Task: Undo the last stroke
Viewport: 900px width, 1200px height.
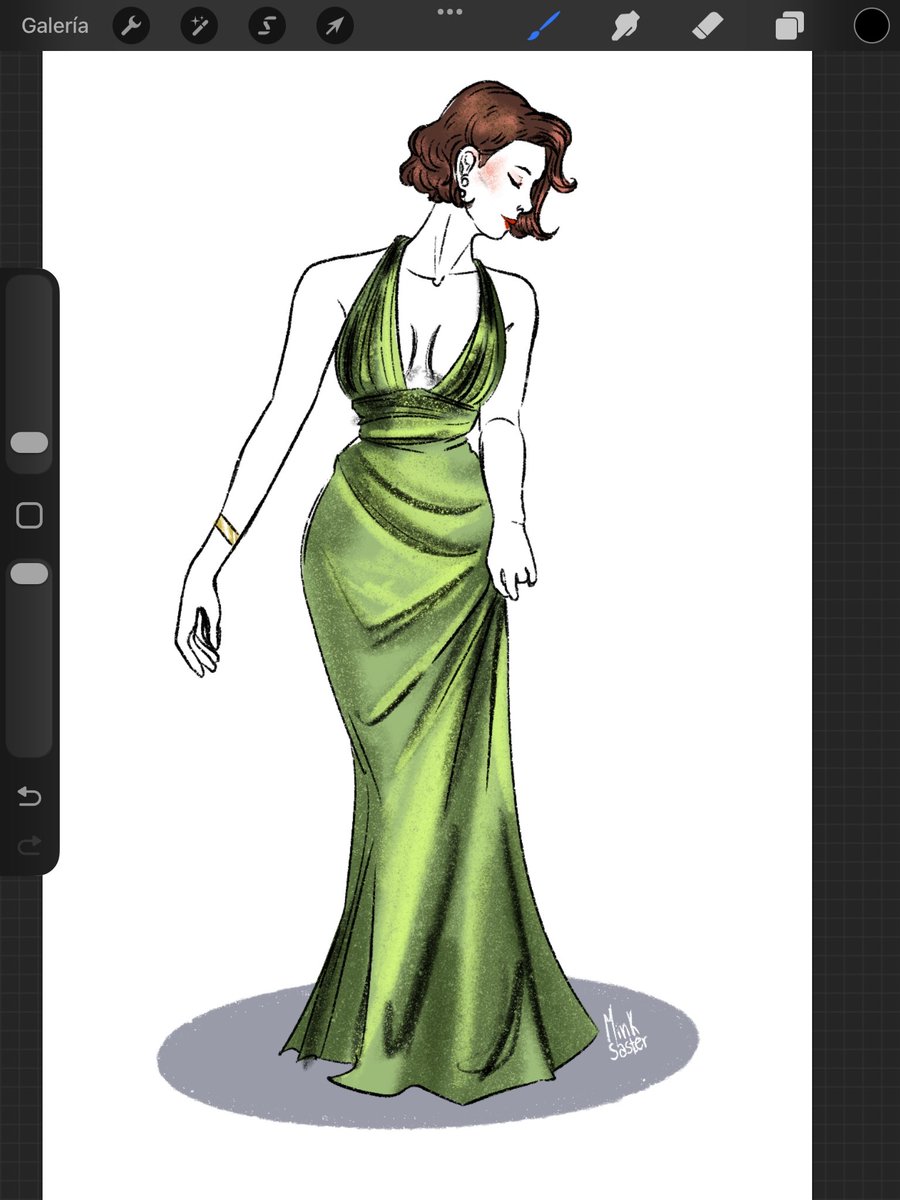Action: coord(29,797)
